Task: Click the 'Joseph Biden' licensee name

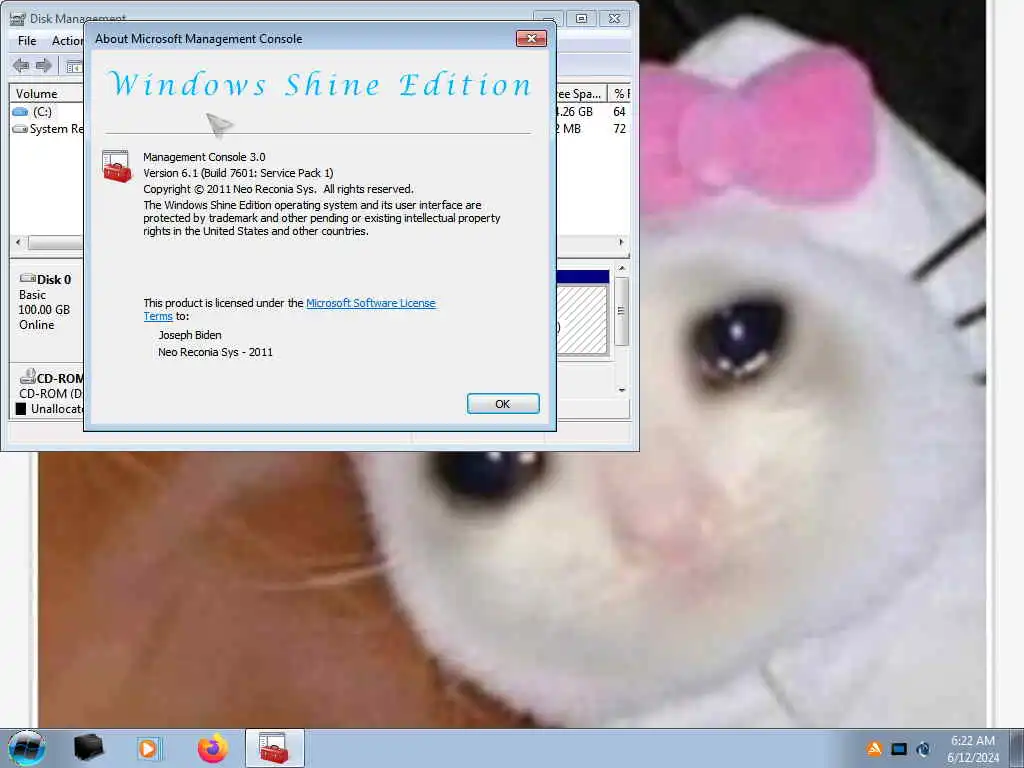Action: pos(189,335)
